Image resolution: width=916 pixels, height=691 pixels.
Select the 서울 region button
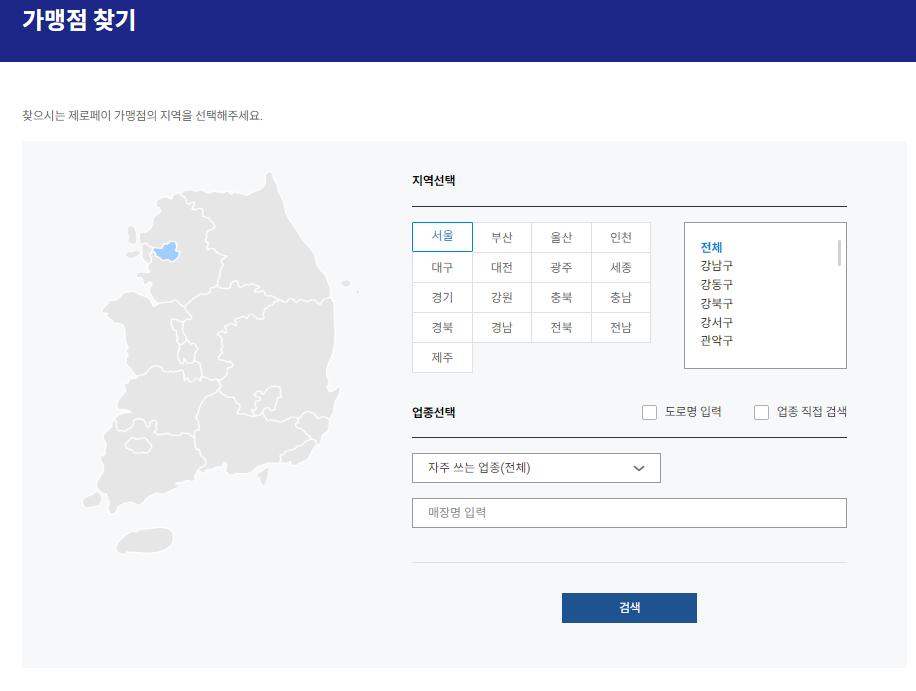442,237
